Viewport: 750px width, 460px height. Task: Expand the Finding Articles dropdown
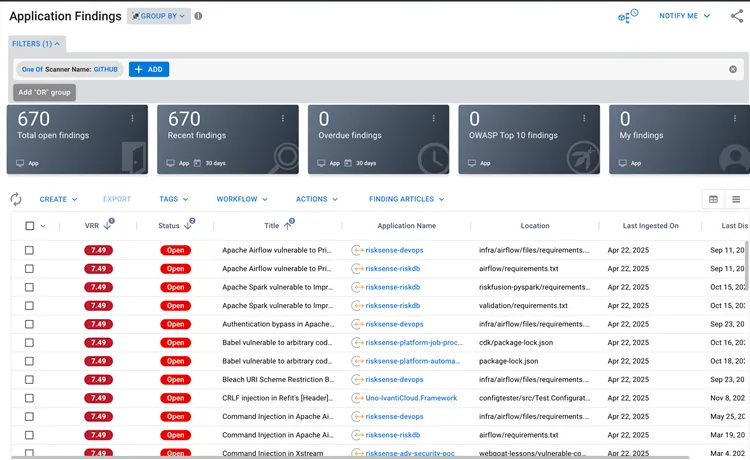(407, 199)
